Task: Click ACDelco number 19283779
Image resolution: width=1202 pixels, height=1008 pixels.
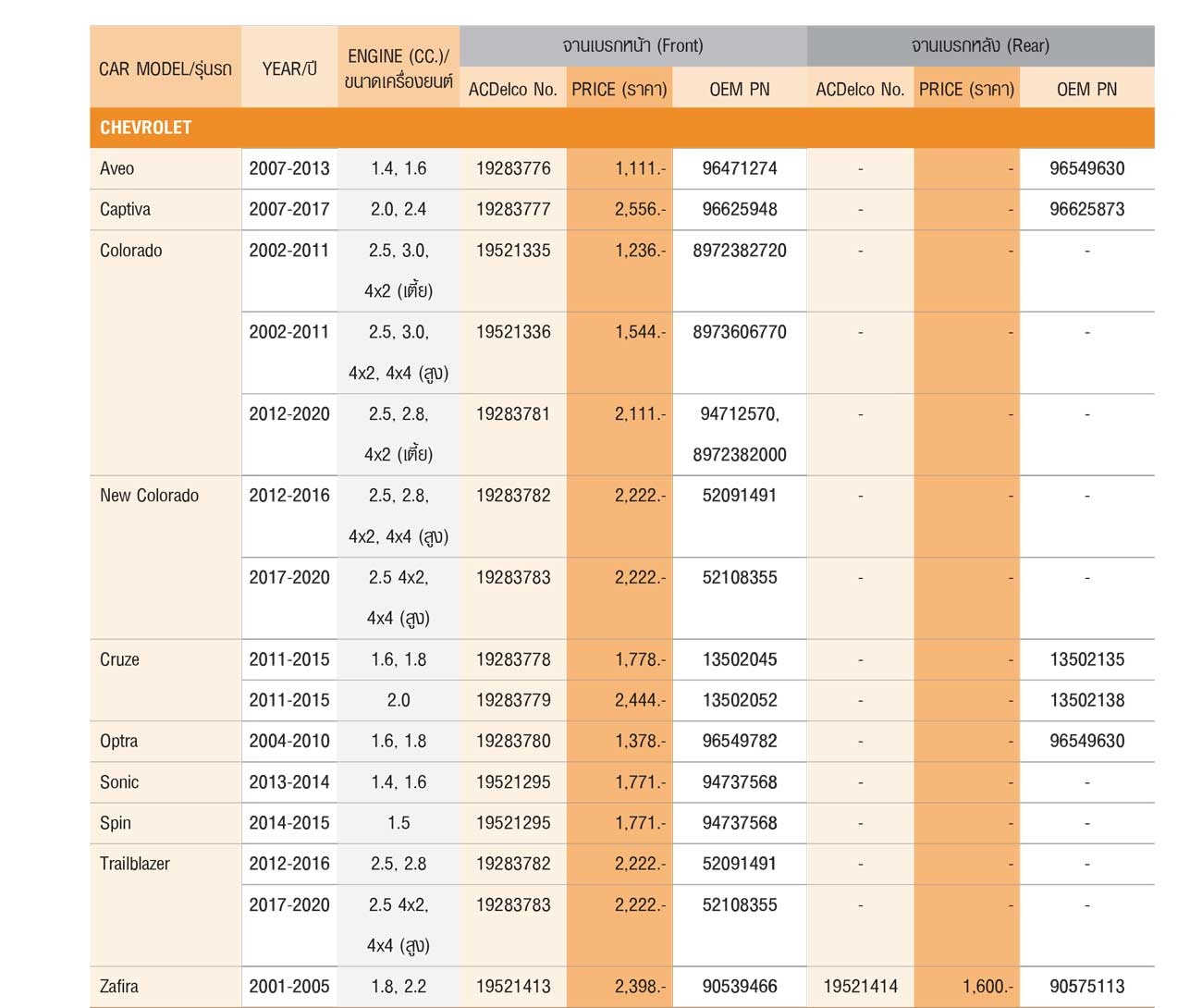Action: [513, 700]
